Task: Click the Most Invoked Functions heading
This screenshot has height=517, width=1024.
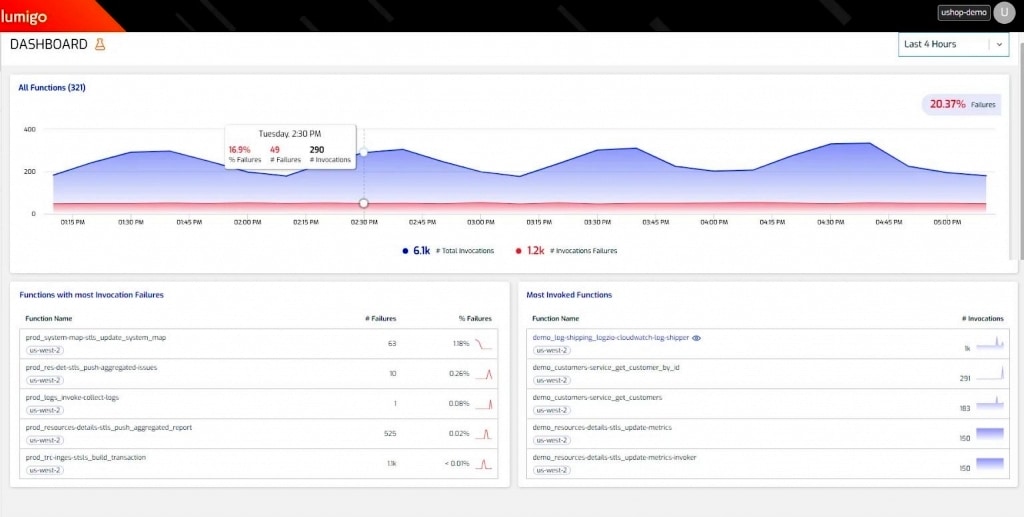Action: tap(569, 295)
